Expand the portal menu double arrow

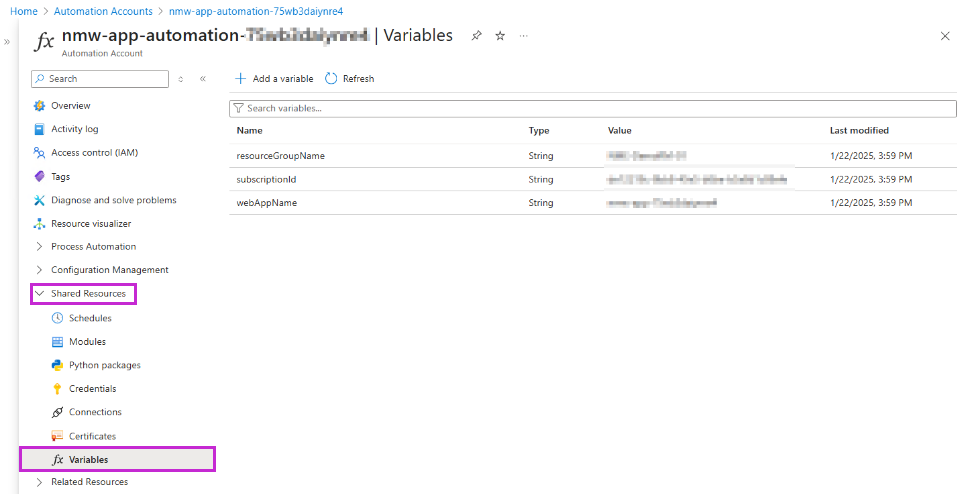[x=7, y=42]
